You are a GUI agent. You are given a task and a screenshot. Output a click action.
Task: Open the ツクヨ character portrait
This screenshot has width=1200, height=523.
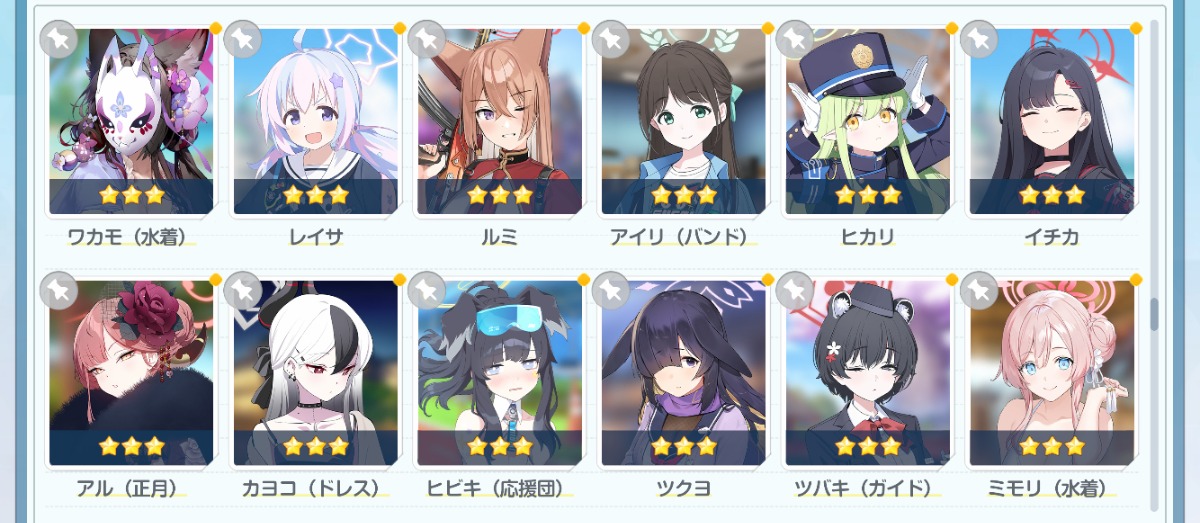click(x=683, y=373)
